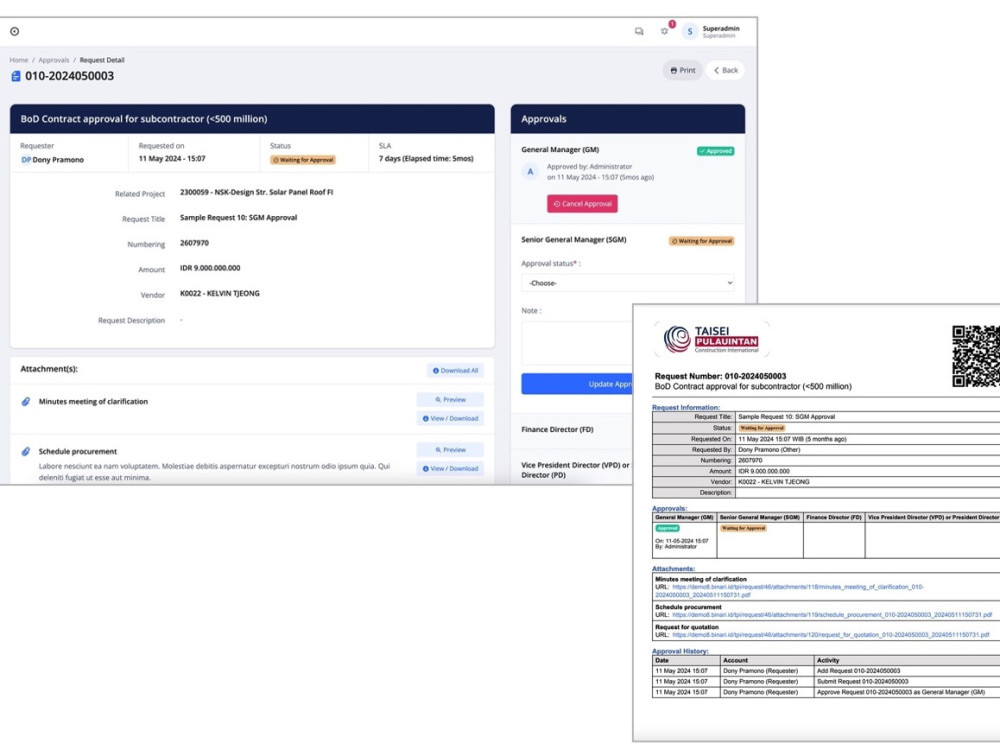Click the blue Update Approval button
Screen dimensions: 1000x750
pyautogui.click(x=577, y=384)
